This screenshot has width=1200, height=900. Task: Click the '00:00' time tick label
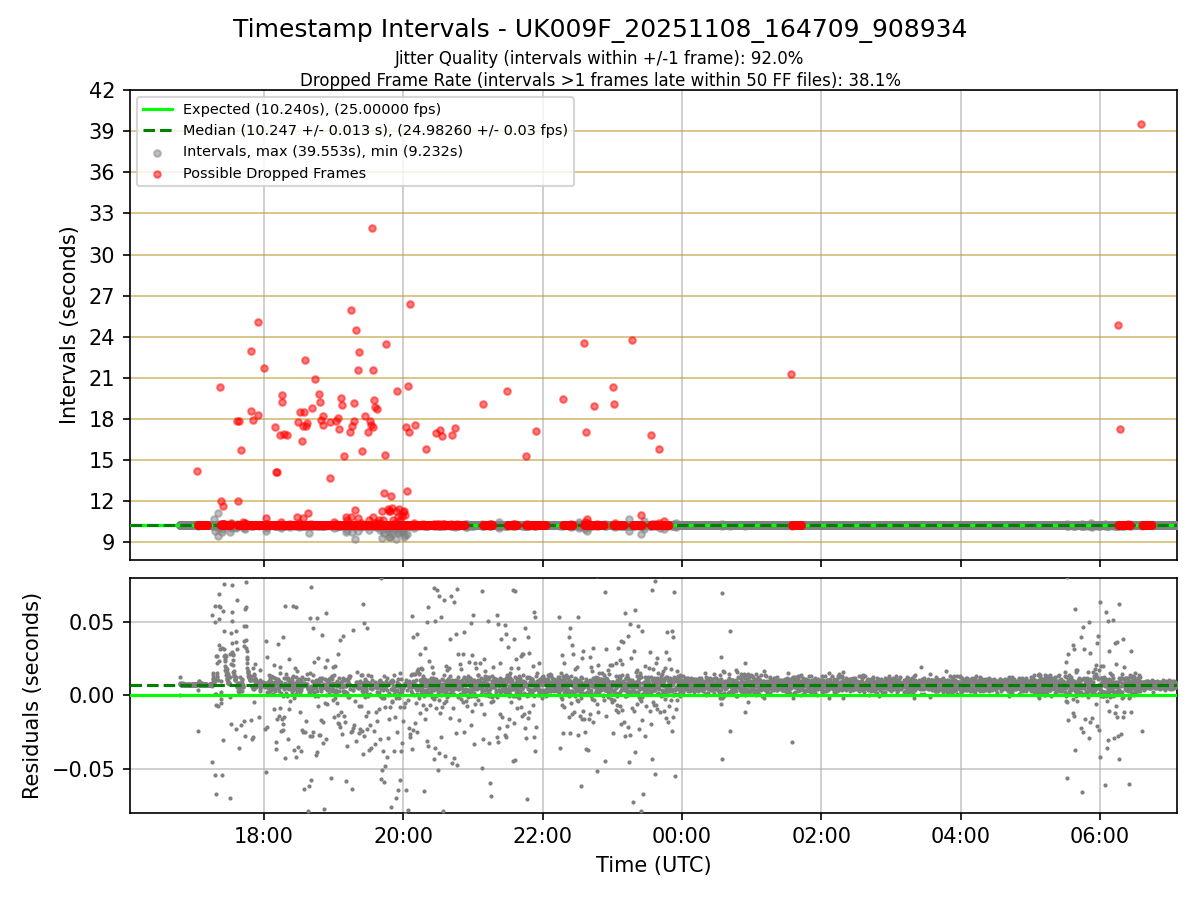[682, 836]
